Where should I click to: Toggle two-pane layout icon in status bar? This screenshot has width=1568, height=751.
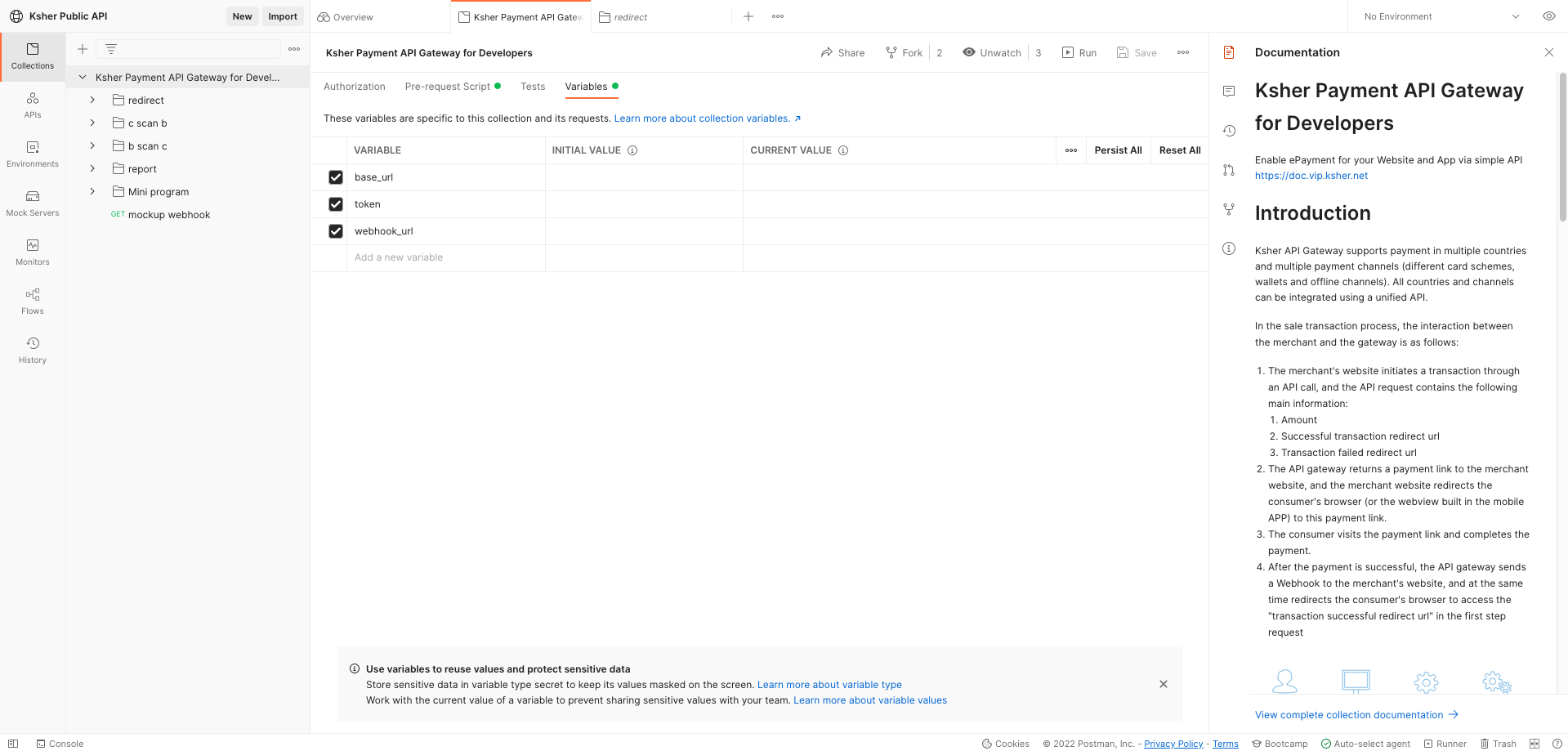pos(1534,744)
